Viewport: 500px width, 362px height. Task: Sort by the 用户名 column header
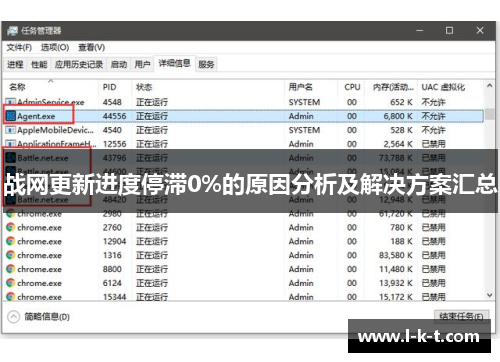[x=312, y=87]
